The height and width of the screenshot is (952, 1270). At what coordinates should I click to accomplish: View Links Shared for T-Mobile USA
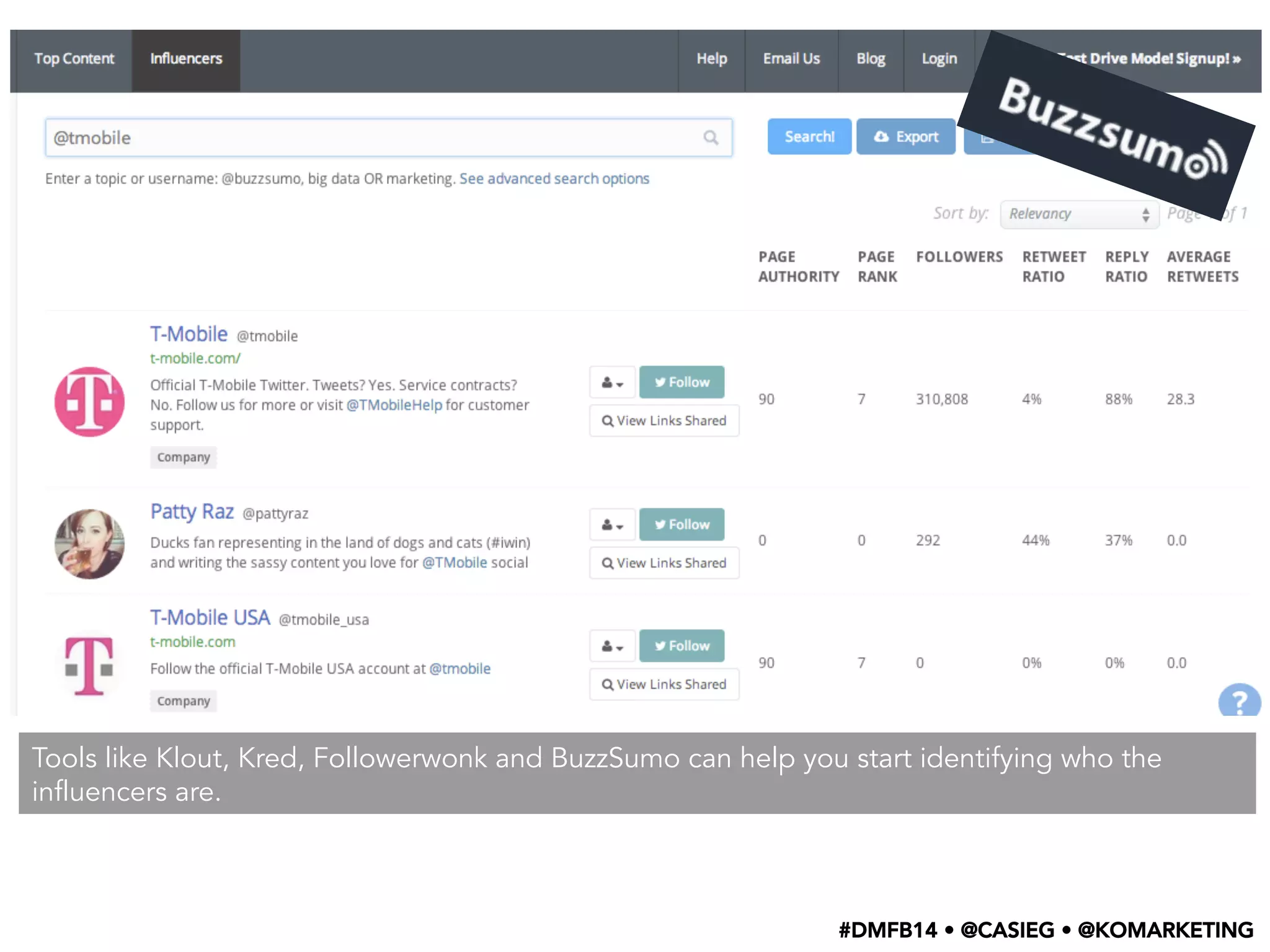[x=664, y=684]
